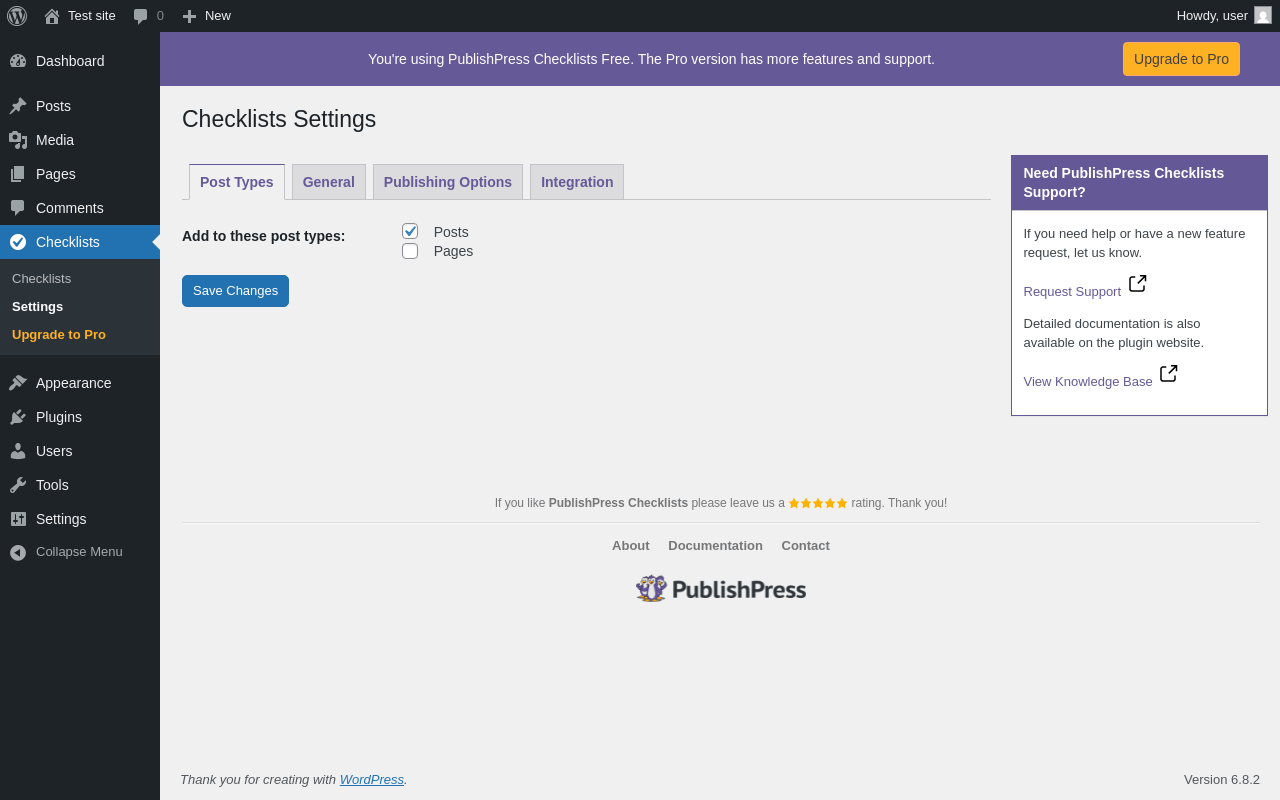
Task: Click the five-star rating icons
Action: coord(818,503)
